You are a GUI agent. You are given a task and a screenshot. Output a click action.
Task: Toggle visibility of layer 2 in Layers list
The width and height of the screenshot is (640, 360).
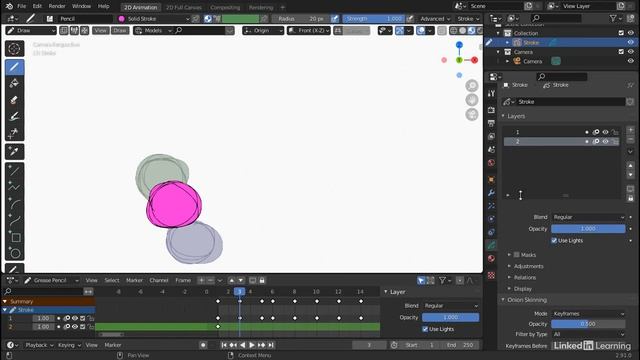click(x=605, y=142)
